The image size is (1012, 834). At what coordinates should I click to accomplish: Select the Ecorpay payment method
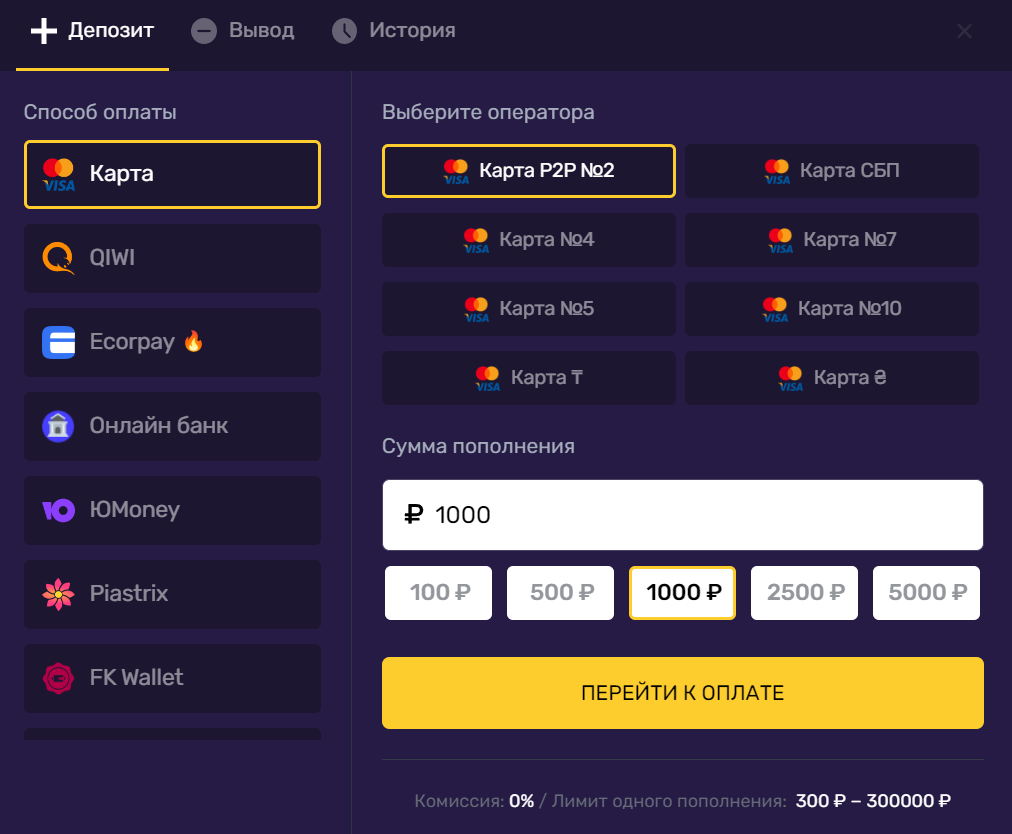coord(172,342)
